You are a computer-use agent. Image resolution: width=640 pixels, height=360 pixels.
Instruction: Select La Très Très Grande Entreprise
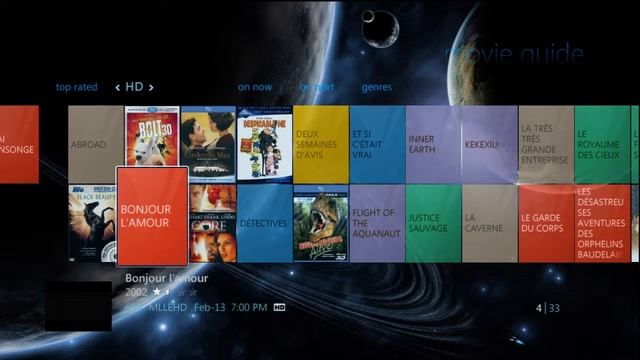coord(546,144)
